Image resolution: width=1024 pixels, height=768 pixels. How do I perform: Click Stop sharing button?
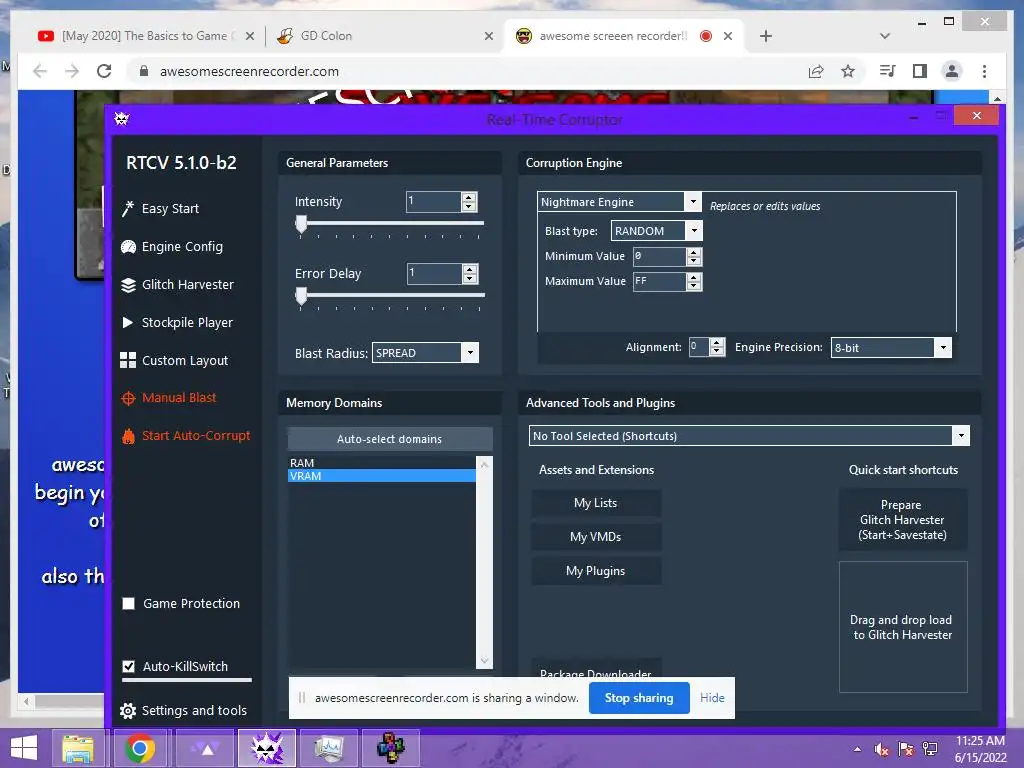[639, 698]
